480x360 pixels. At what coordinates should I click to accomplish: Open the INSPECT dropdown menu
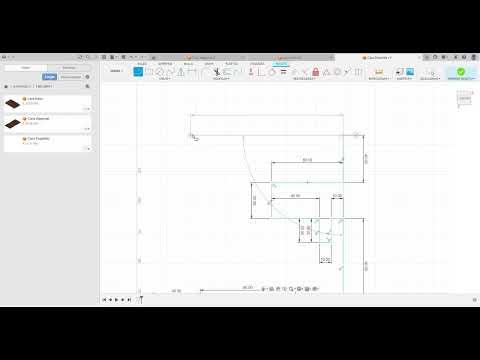(x=379, y=79)
